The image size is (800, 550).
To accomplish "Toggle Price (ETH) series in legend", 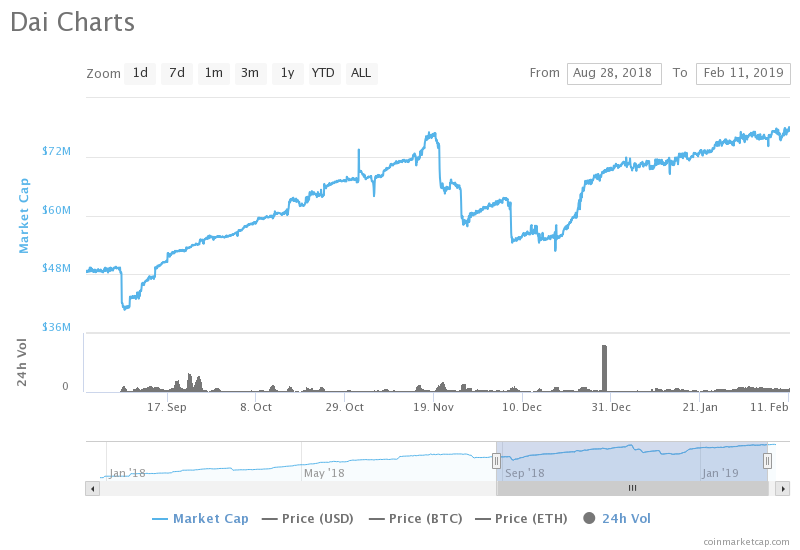I will point(521,519).
